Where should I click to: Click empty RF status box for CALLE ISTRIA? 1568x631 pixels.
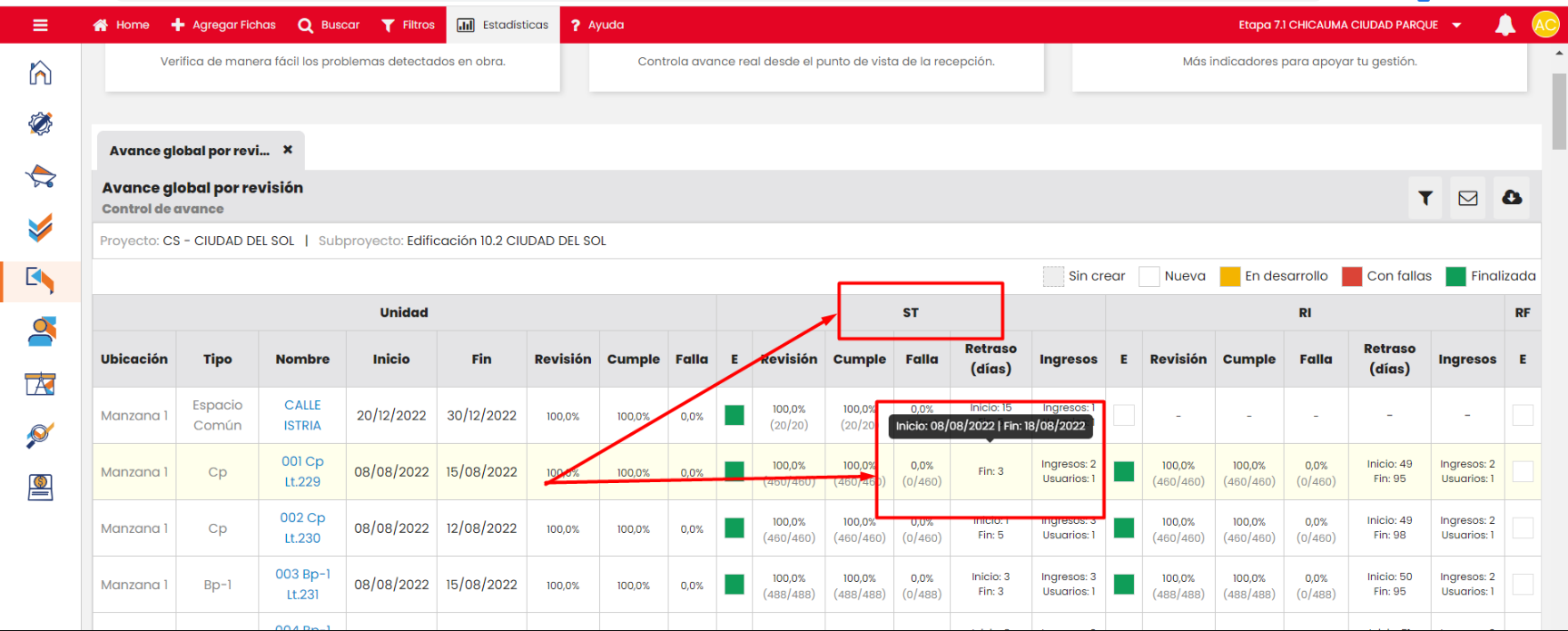tap(1523, 416)
